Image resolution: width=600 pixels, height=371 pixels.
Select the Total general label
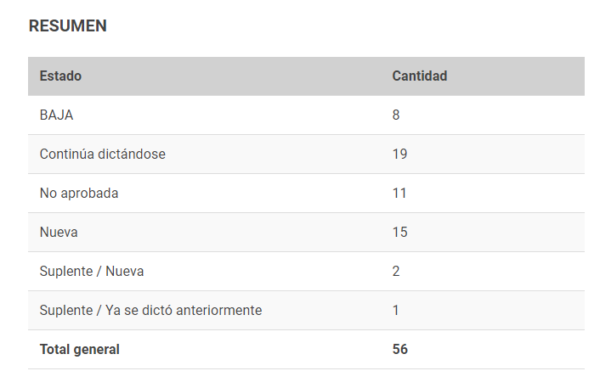pyautogui.click(x=80, y=349)
